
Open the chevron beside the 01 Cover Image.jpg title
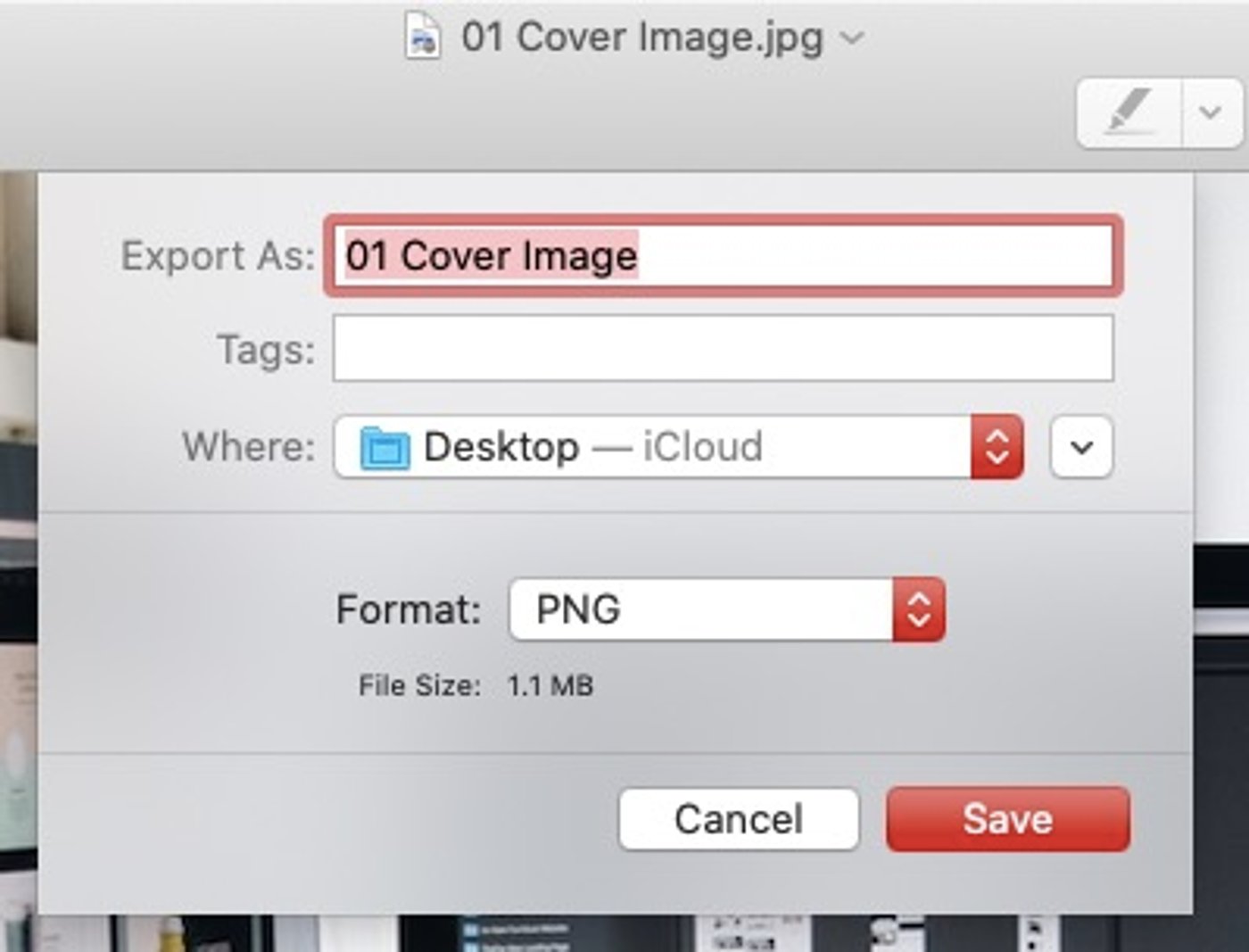[852, 38]
